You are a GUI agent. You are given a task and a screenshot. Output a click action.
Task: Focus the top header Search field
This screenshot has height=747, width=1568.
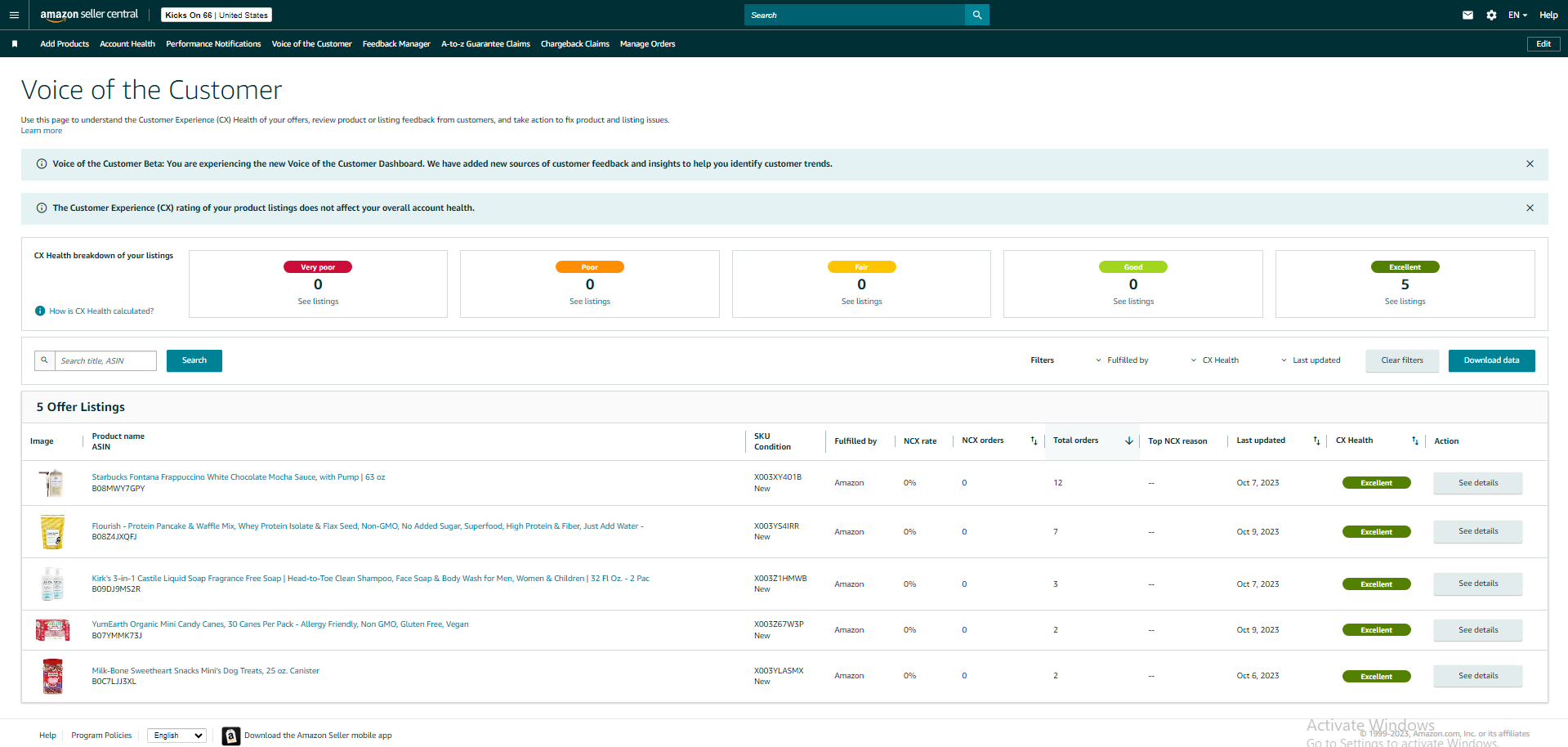855,15
